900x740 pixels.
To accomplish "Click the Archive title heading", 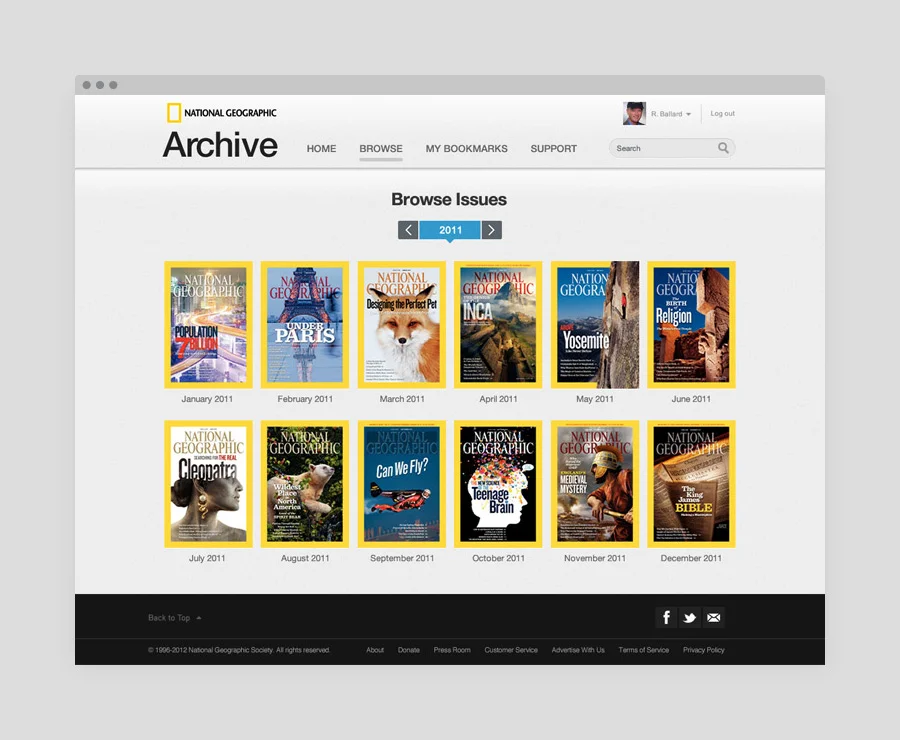I will (x=220, y=145).
